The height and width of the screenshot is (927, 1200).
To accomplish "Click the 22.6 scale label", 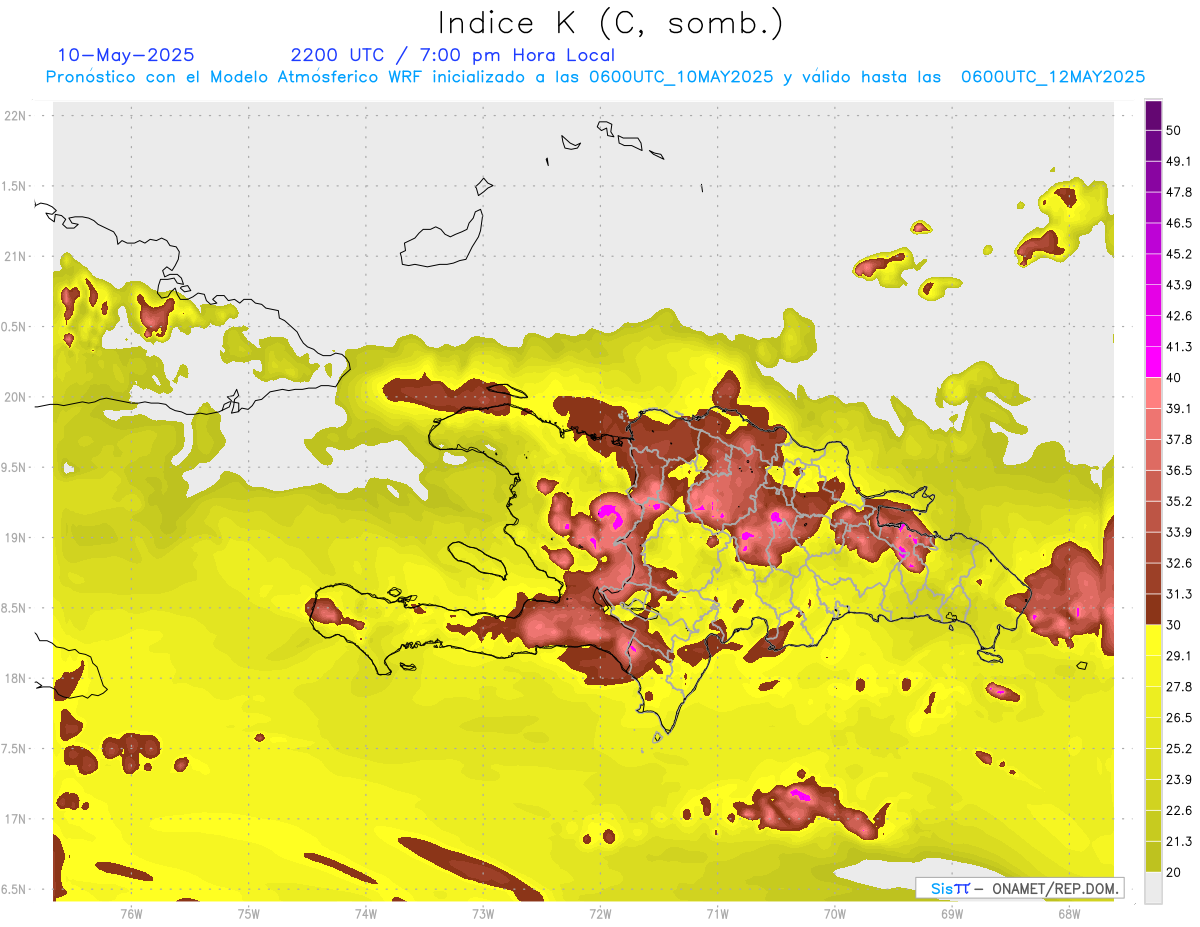I will [1179, 811].
